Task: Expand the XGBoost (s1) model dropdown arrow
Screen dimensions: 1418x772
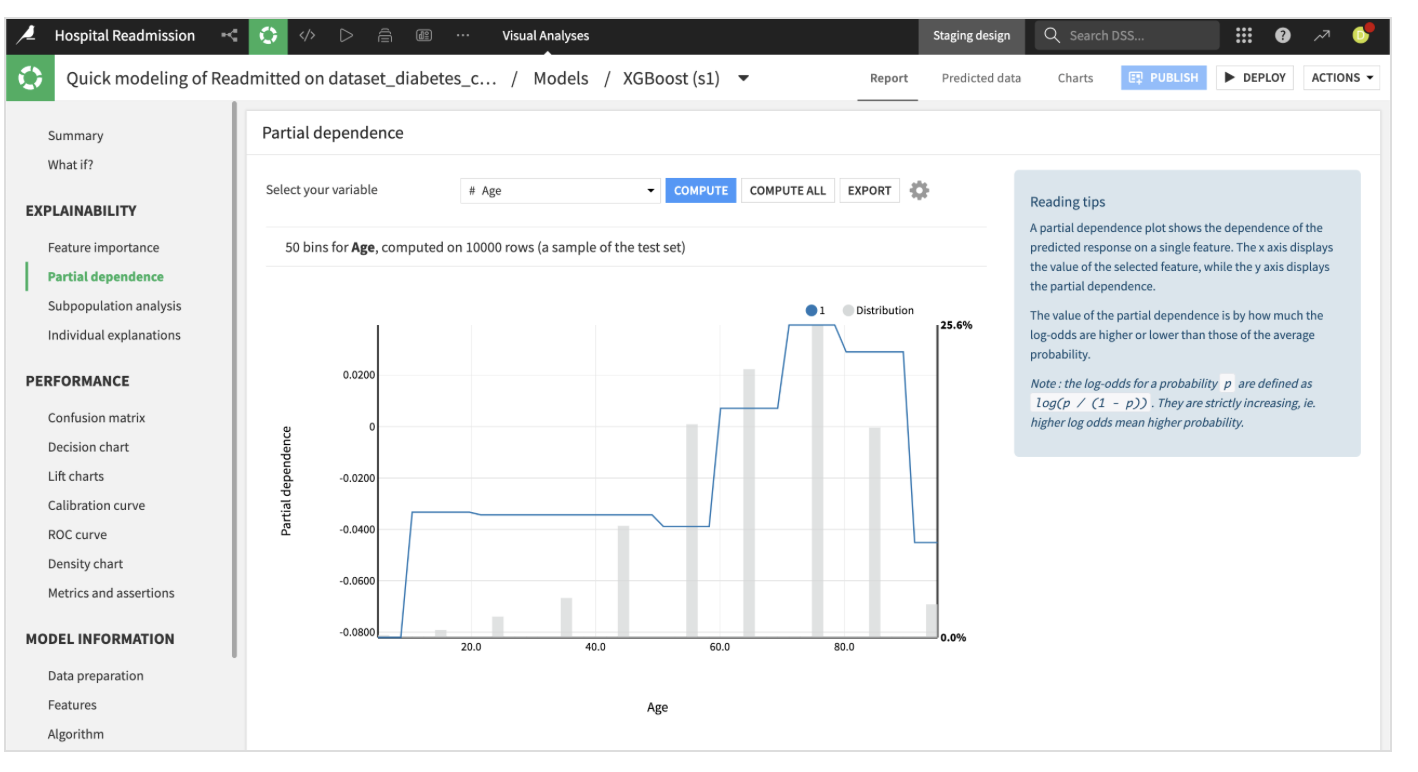Action: point(743,78)
